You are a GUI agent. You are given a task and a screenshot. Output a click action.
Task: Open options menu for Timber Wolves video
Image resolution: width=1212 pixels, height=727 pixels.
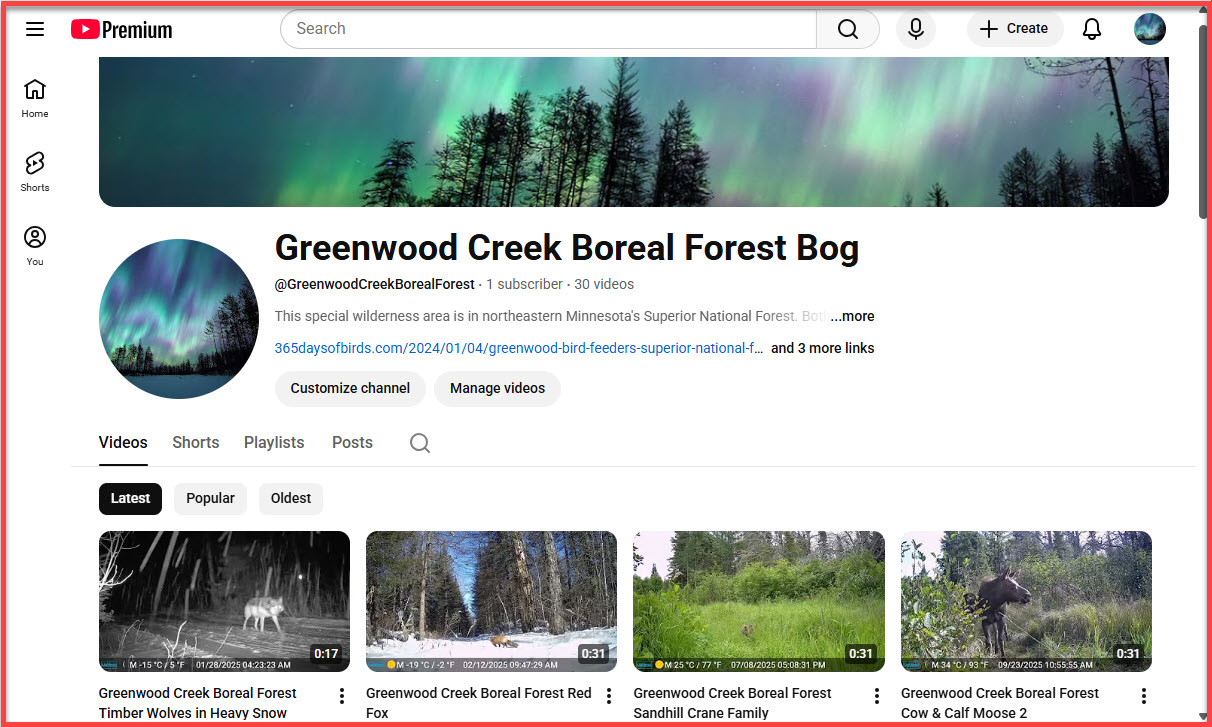pos(342,696)
